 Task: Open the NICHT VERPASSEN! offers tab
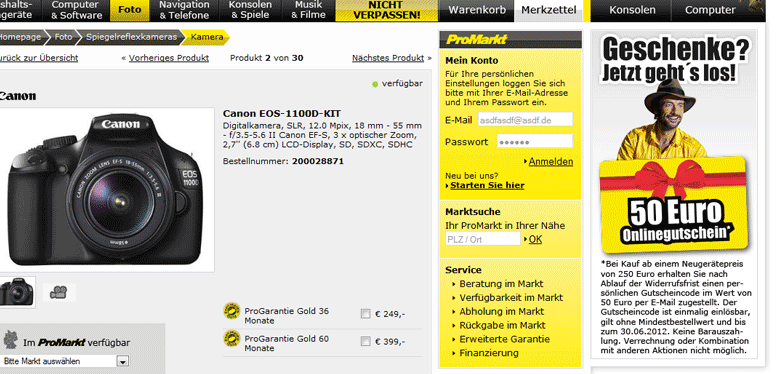pyautogui.click(x=387, y=10)
